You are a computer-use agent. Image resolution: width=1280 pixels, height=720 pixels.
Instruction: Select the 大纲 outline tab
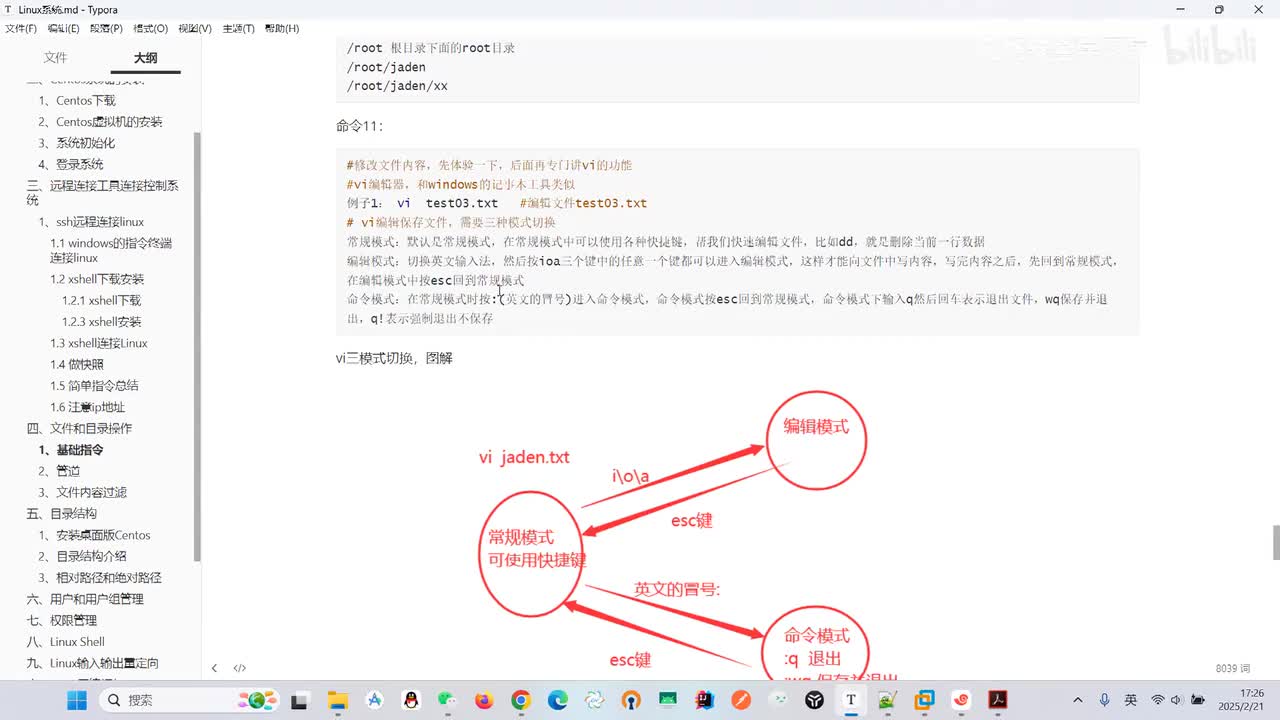pos(145,58)
